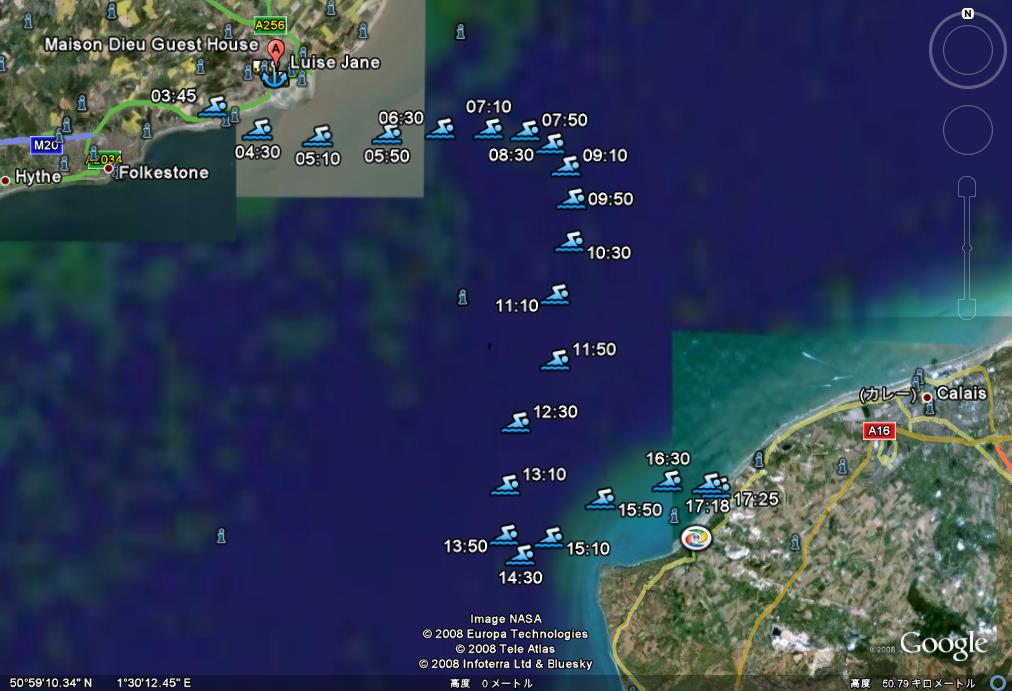Click the red A pin marker

(275, 50)
